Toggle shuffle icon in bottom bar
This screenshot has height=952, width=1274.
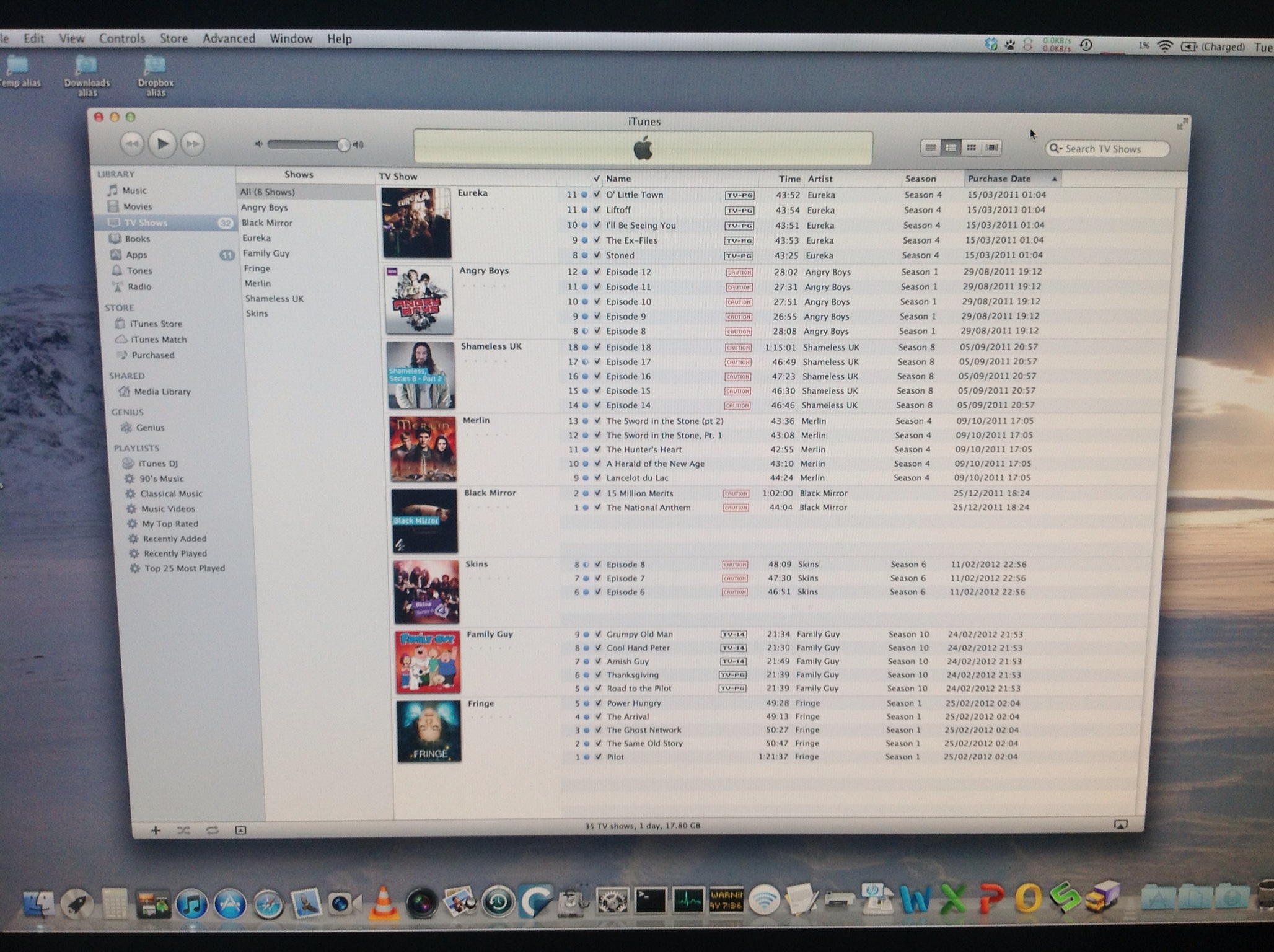[183, 831]
